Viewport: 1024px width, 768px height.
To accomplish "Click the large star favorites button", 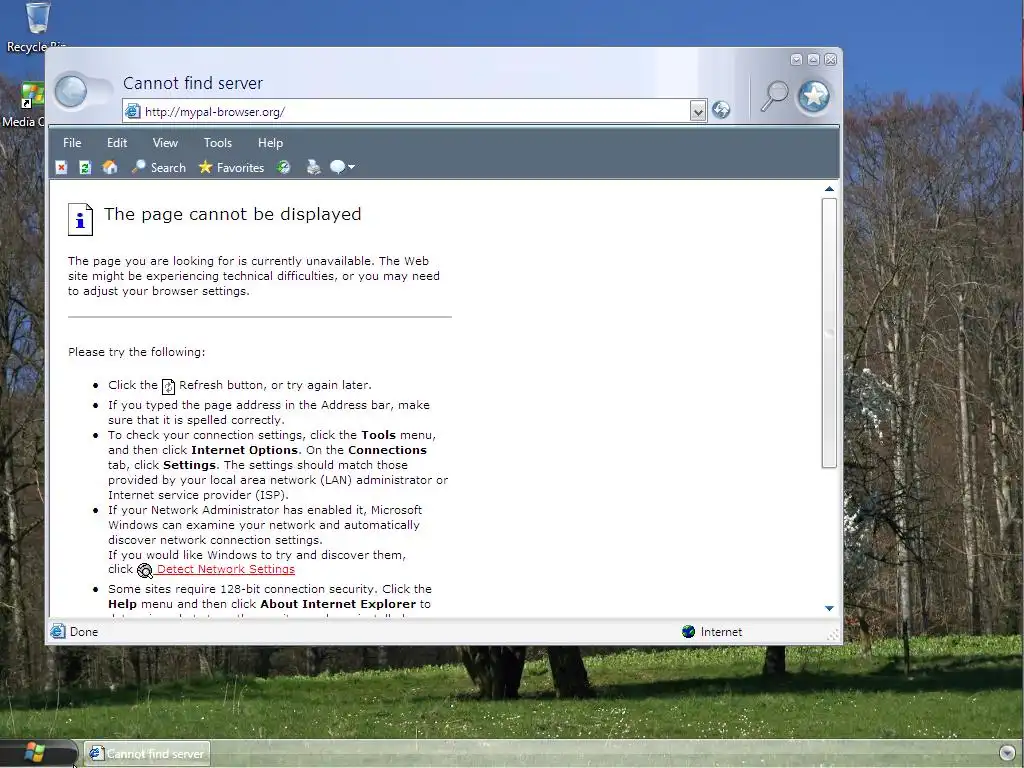I will tap(814, 97).
